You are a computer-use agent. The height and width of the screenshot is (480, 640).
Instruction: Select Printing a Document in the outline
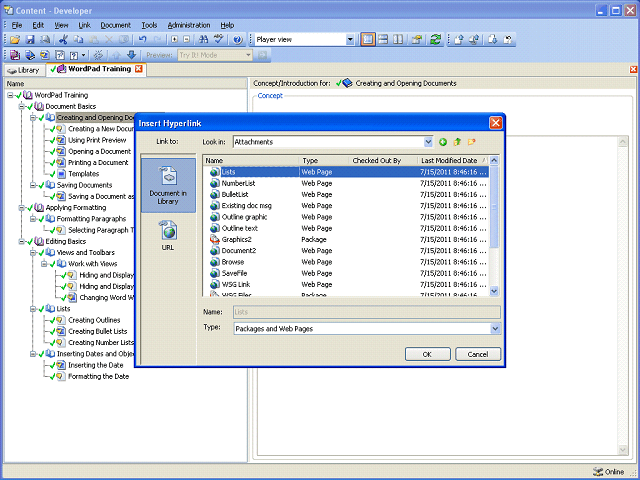(98, 162)
